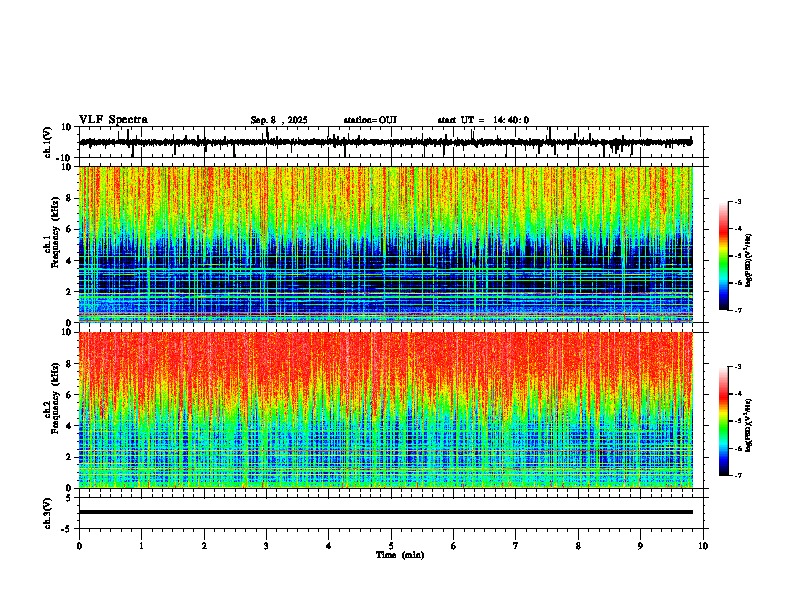The height and width of the screenshot is (612, 792).
Task: Click the 'start UT = 14:40:0' label
Action: (483, 120)
